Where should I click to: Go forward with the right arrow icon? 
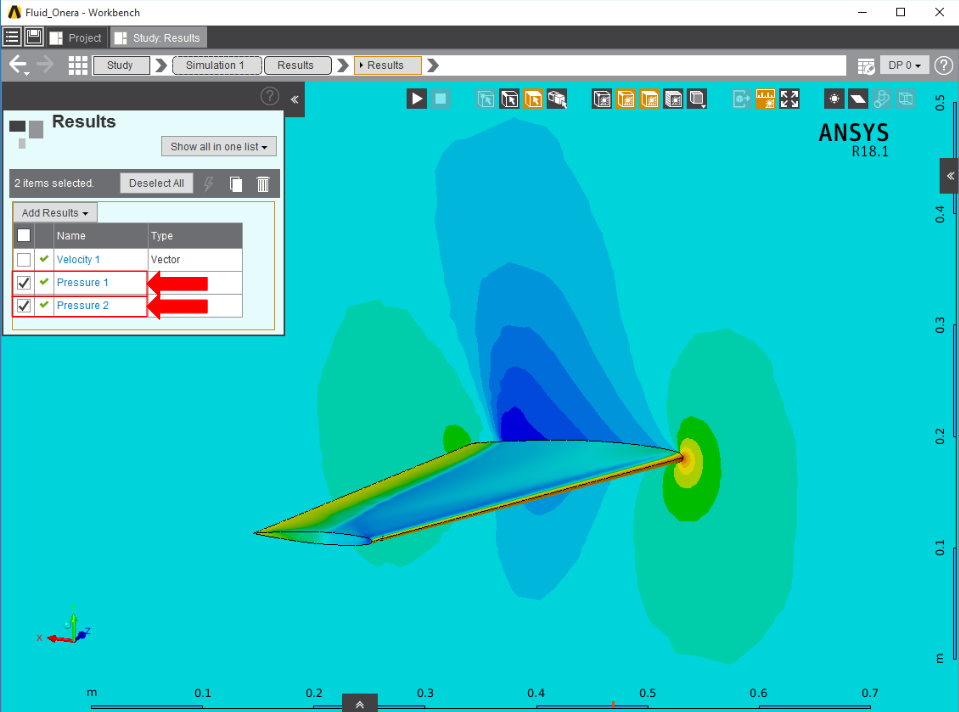click(45, 63)
